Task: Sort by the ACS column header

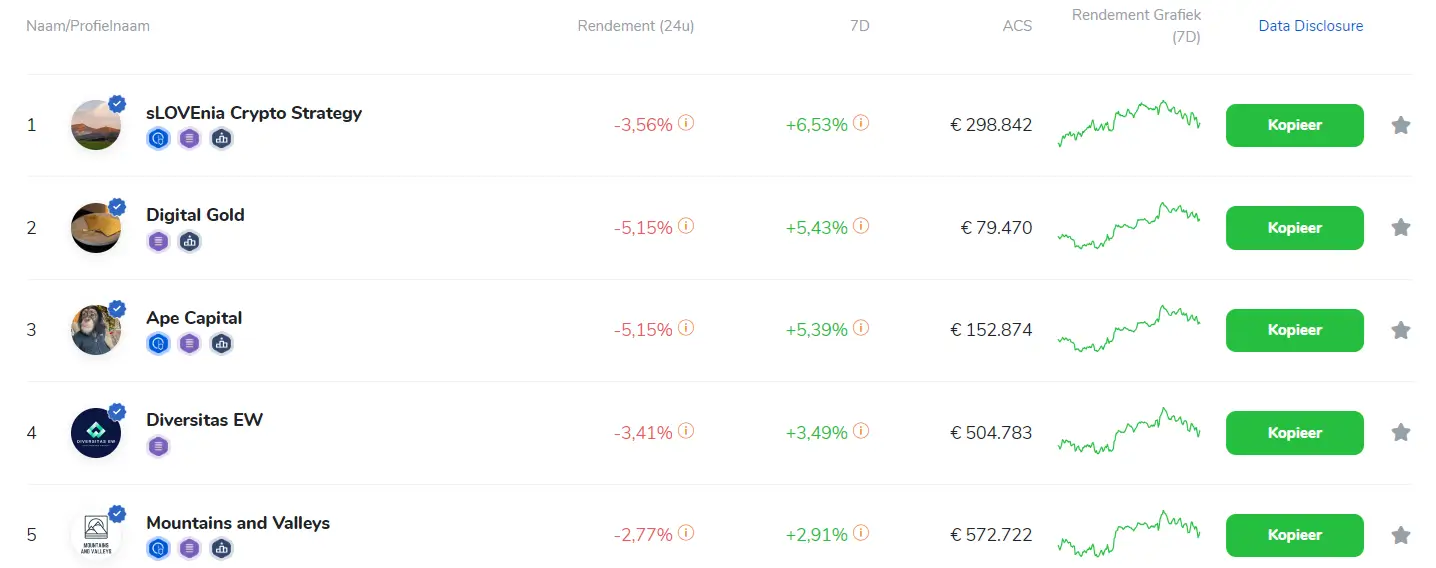Action: [x=1017, y=26]
